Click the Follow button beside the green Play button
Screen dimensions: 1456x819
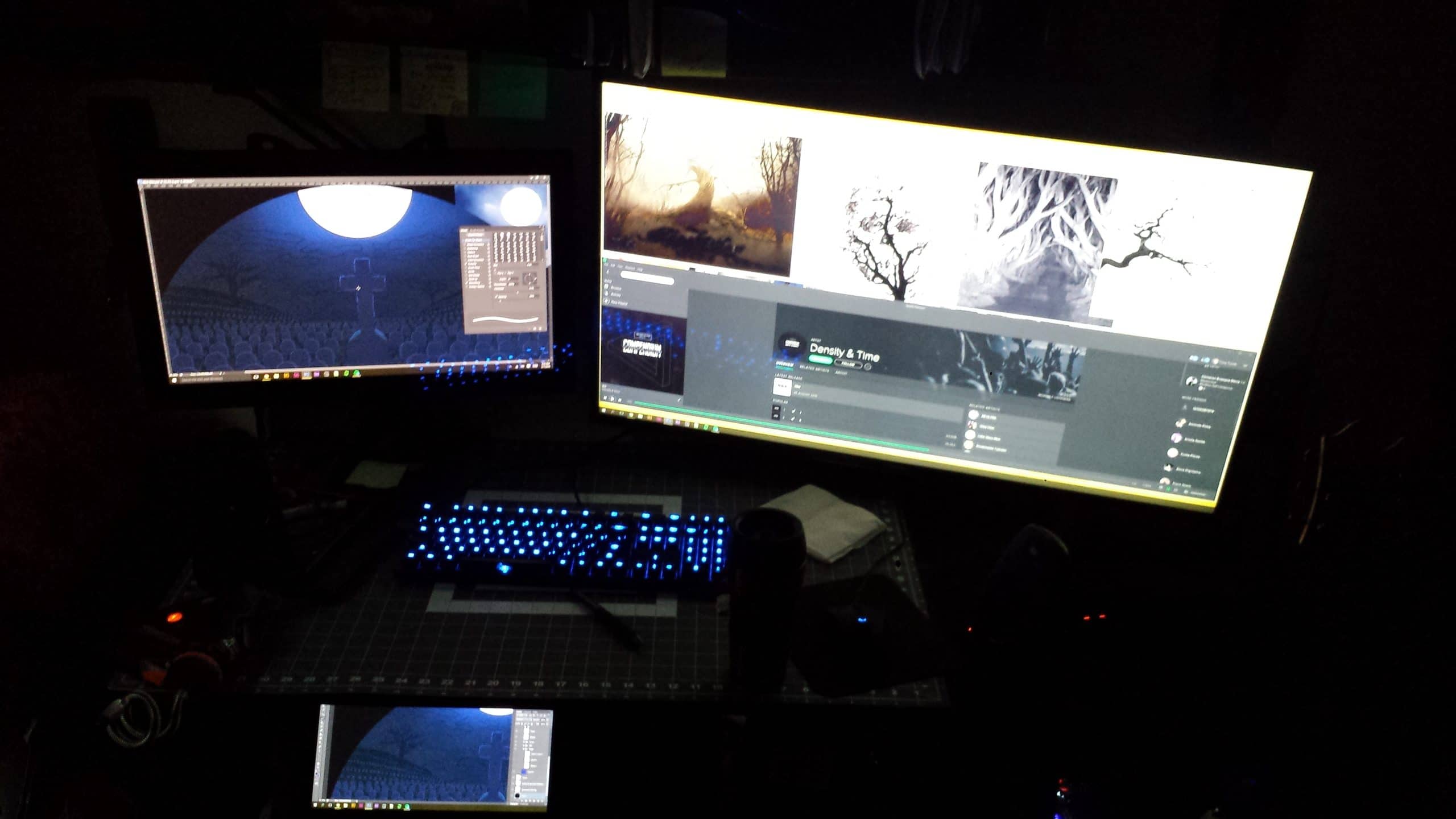[x=849, y=363]
